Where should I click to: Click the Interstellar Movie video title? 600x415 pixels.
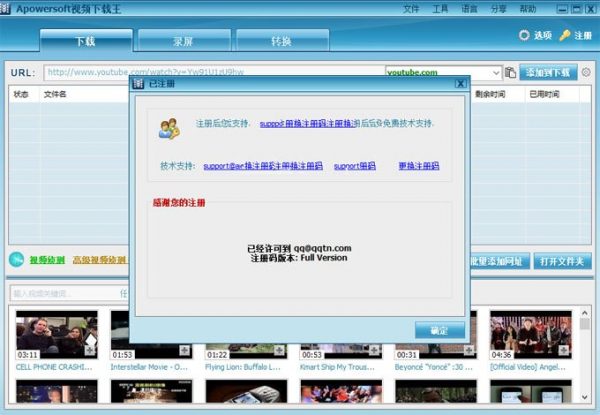pos(149,367)
